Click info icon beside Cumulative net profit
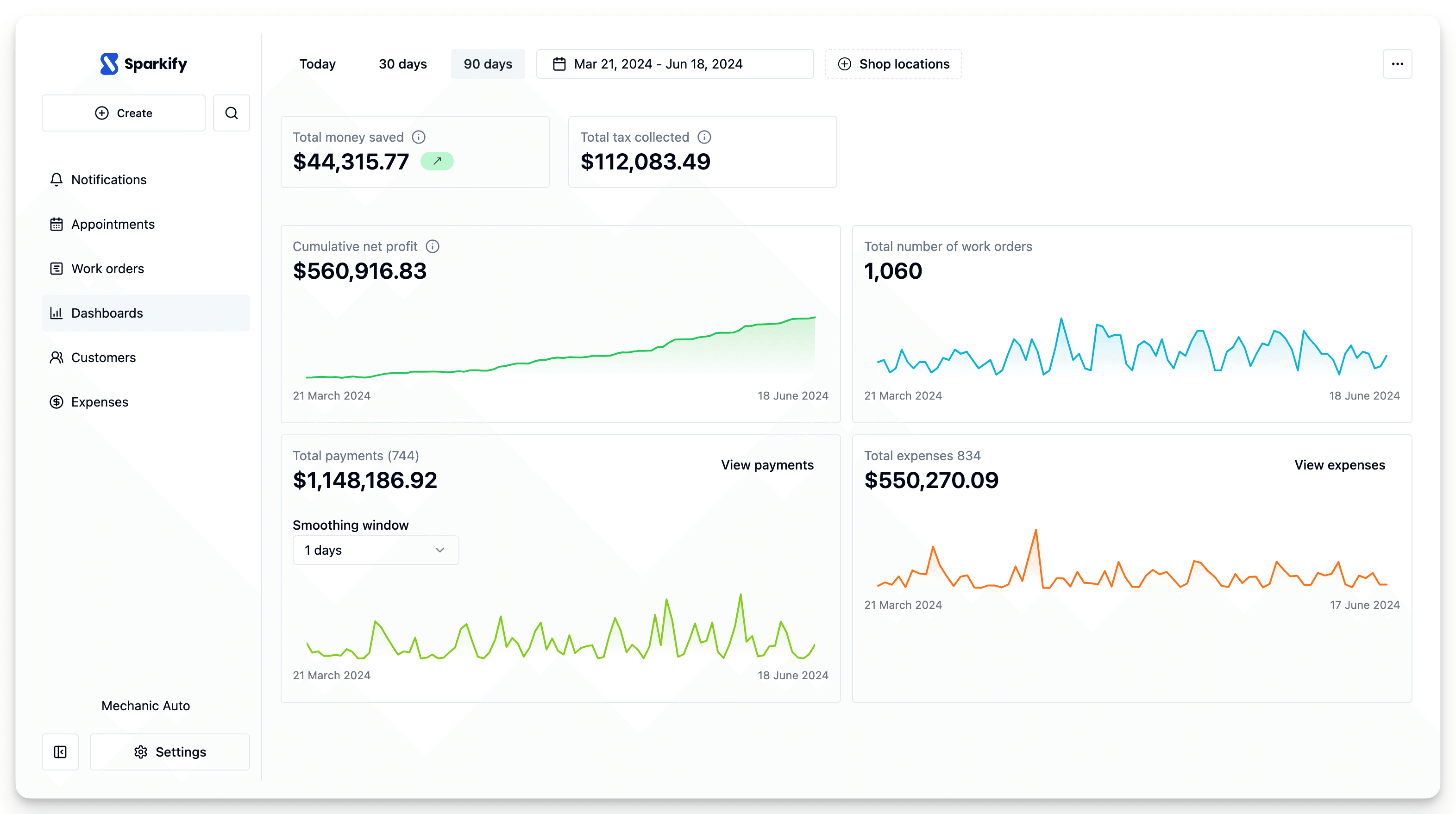This screenshot has width=1456, height=814. [x=433, y=246]
